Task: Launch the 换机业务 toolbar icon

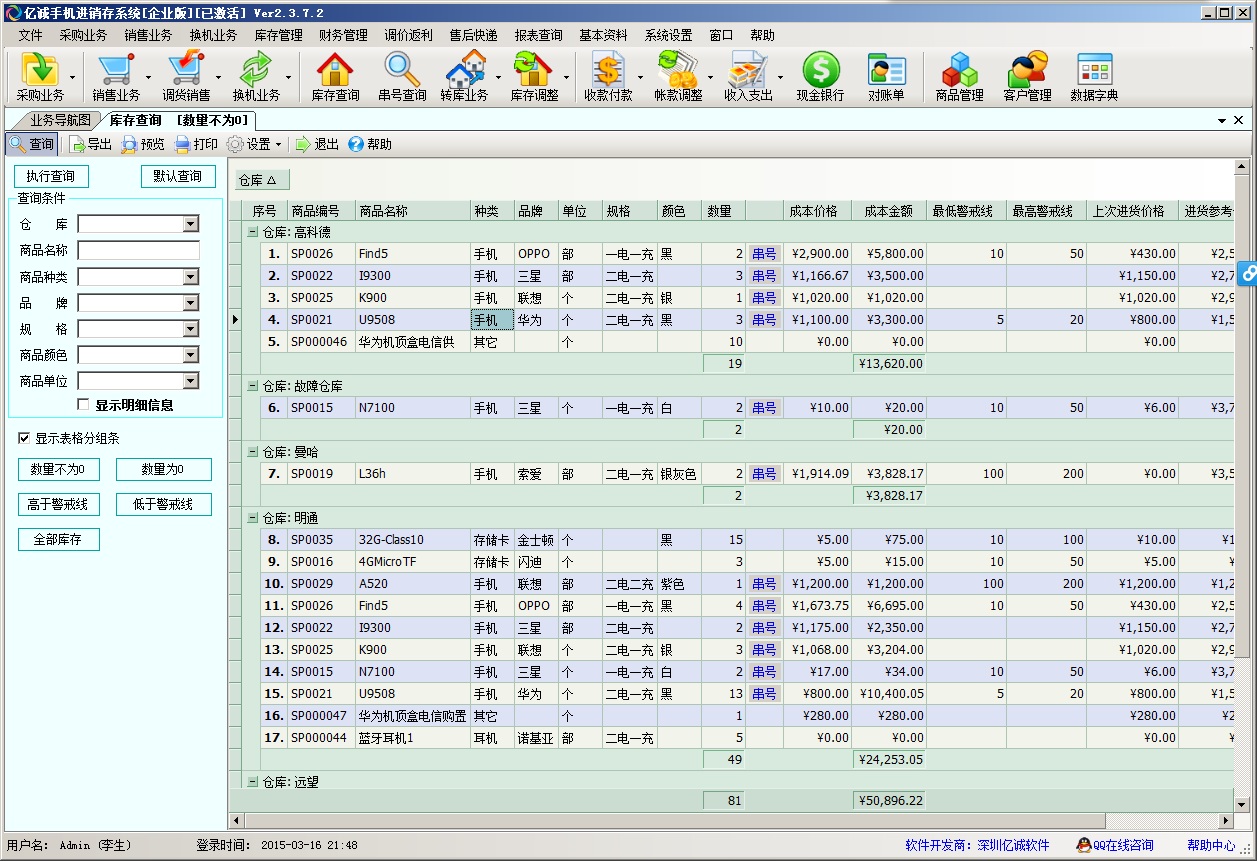Action: [256, 77]
